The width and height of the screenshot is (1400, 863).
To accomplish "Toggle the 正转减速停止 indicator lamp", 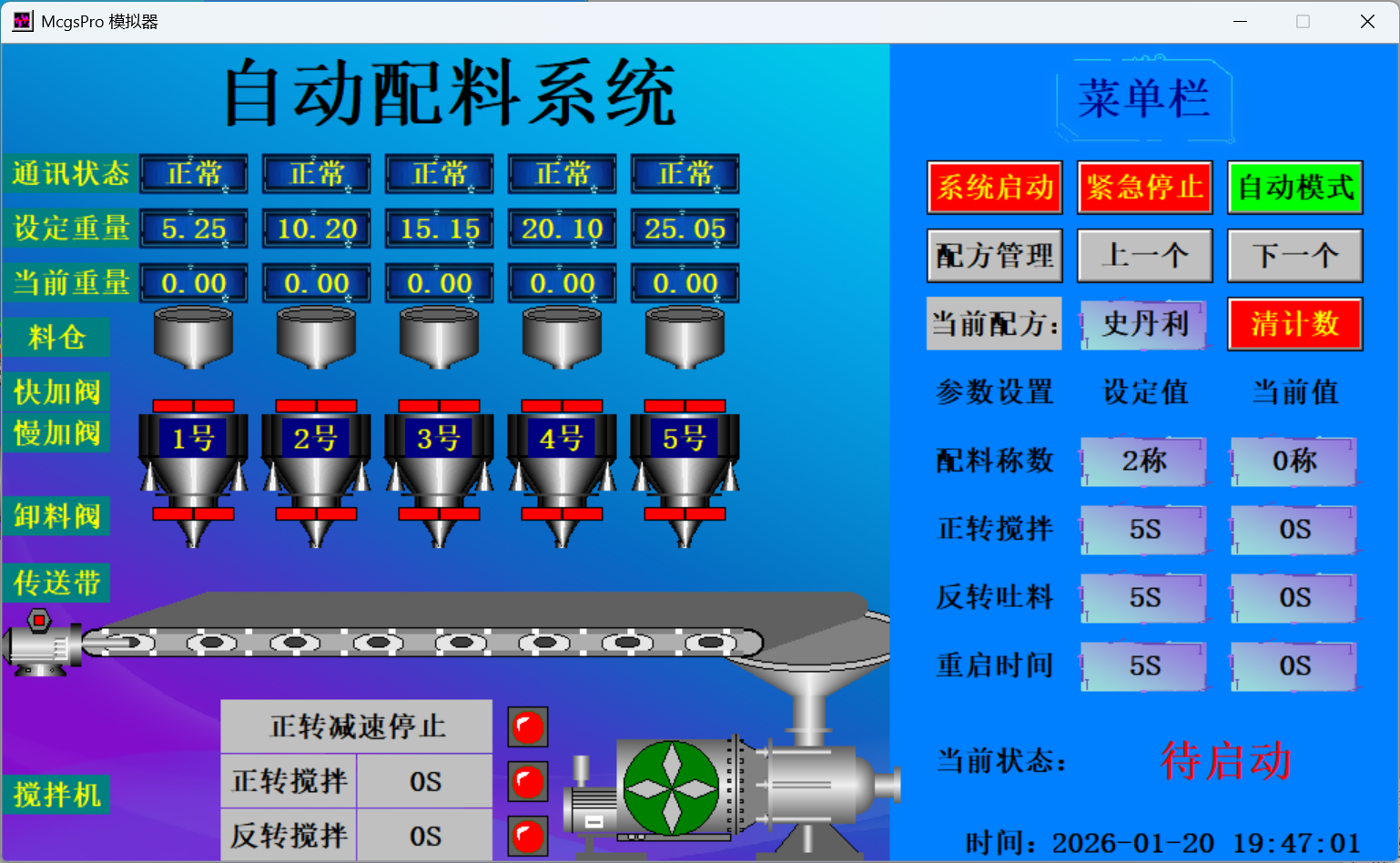I will [x=527, y=726].
